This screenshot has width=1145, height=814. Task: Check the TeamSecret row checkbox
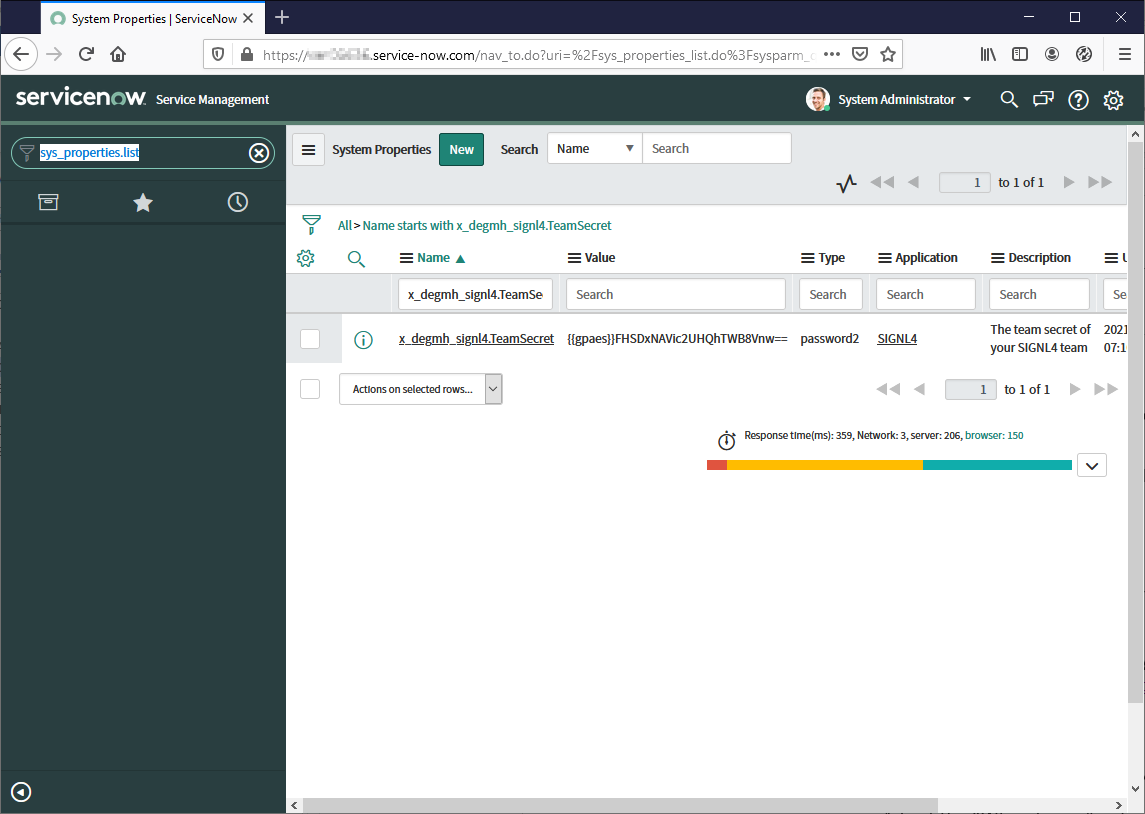click(310, 339)
